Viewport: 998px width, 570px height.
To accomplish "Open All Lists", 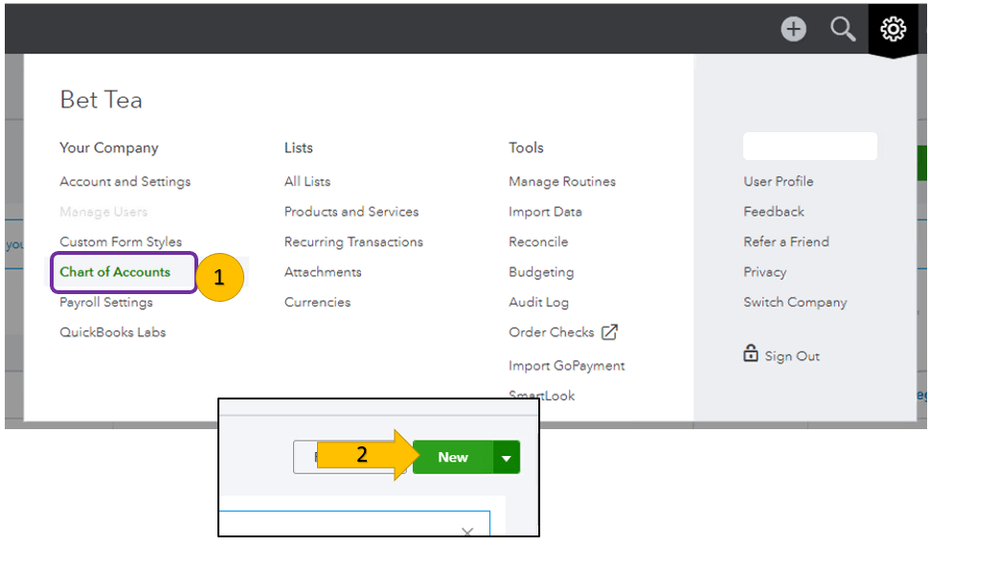I will coord(307,181).
